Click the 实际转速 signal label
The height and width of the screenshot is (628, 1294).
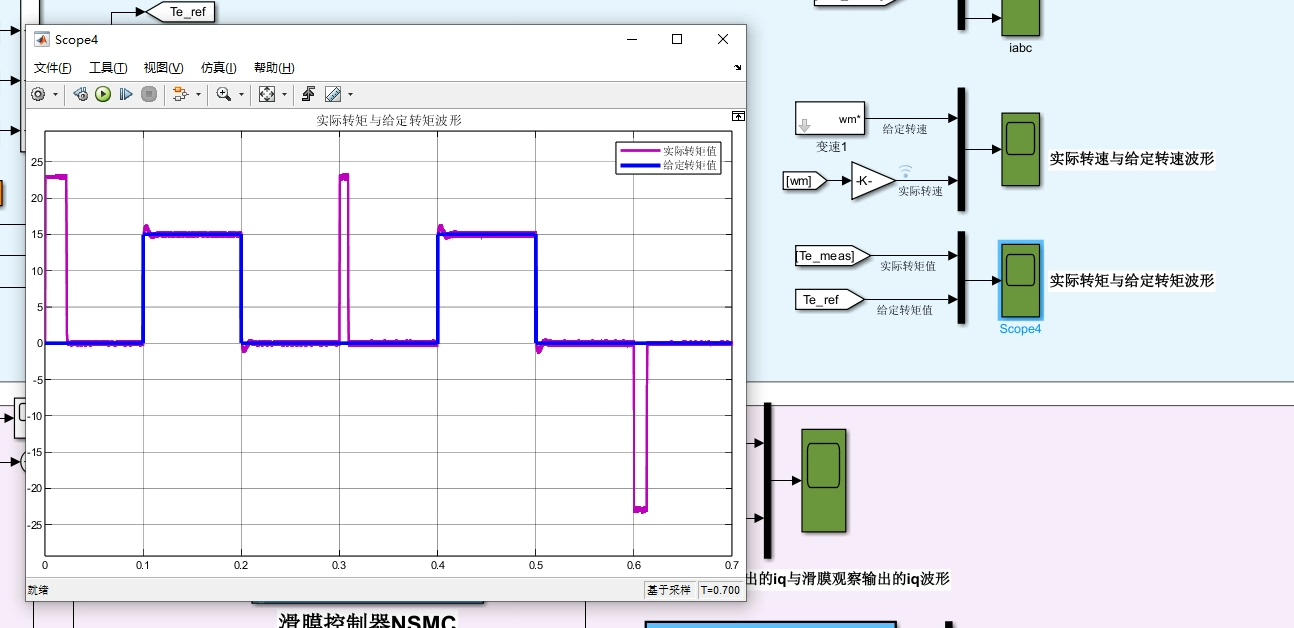(920, 191)
